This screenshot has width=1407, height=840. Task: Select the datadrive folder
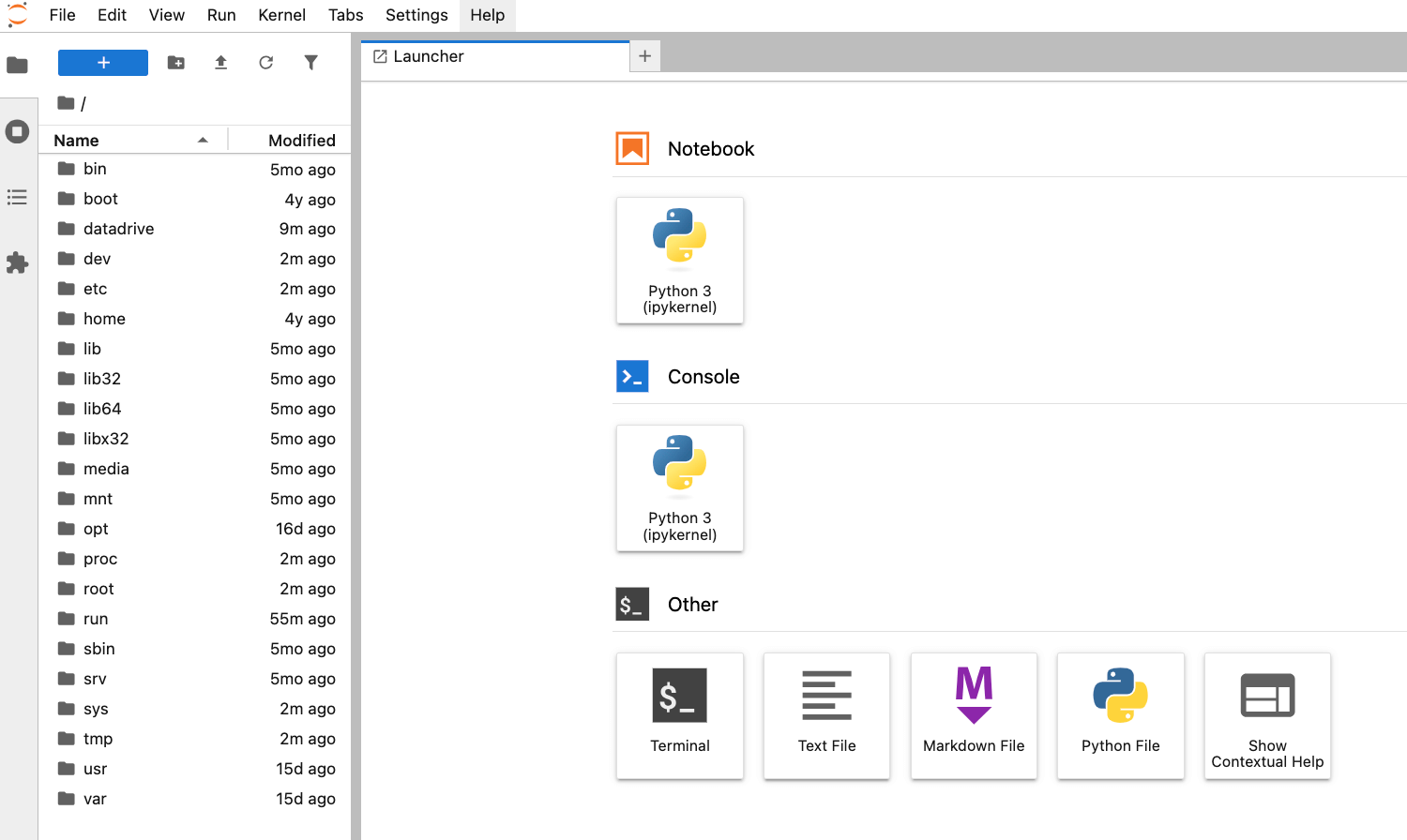tap(195, 229)
